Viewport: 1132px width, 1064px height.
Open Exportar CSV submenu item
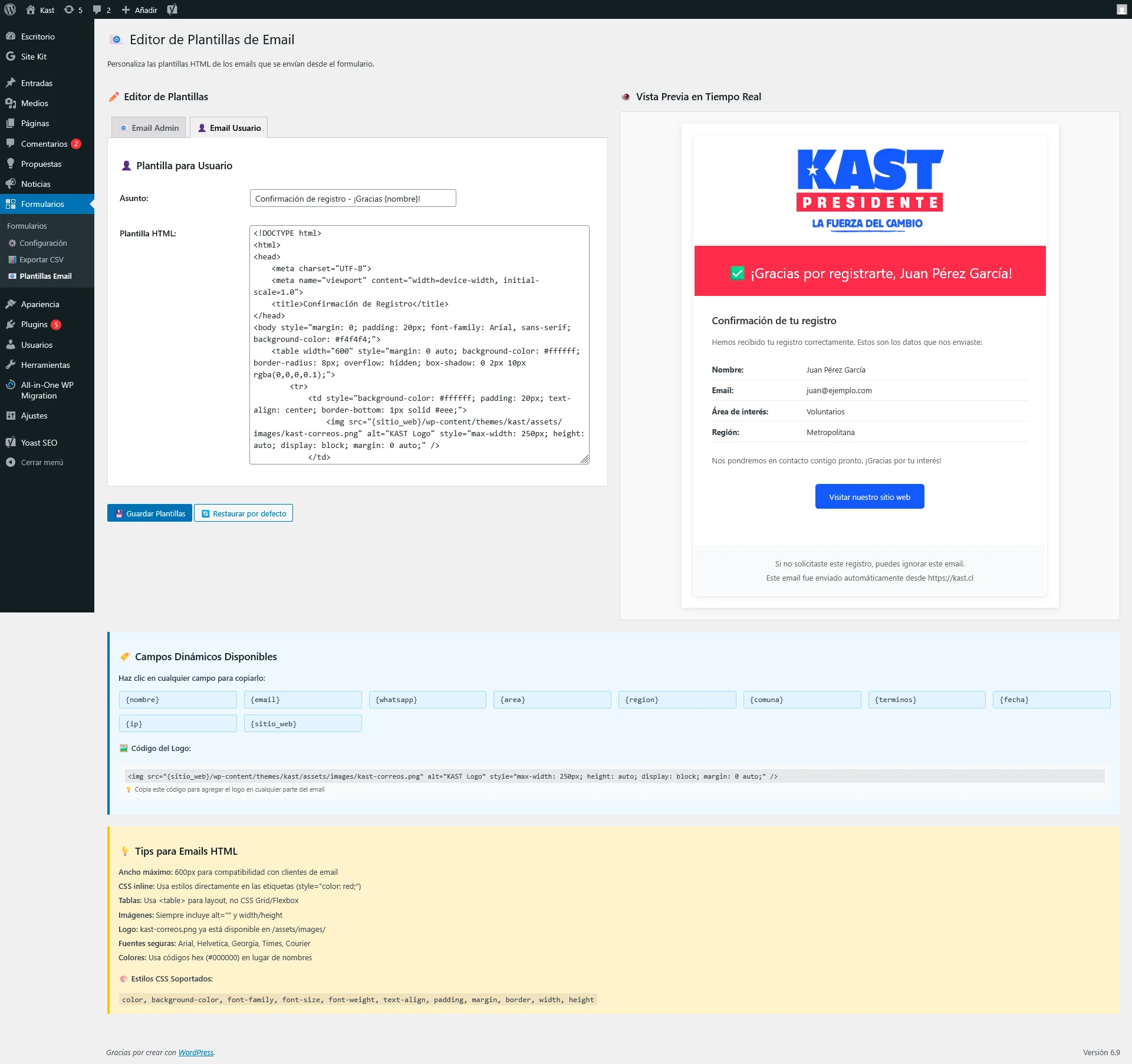pos(41,259)
